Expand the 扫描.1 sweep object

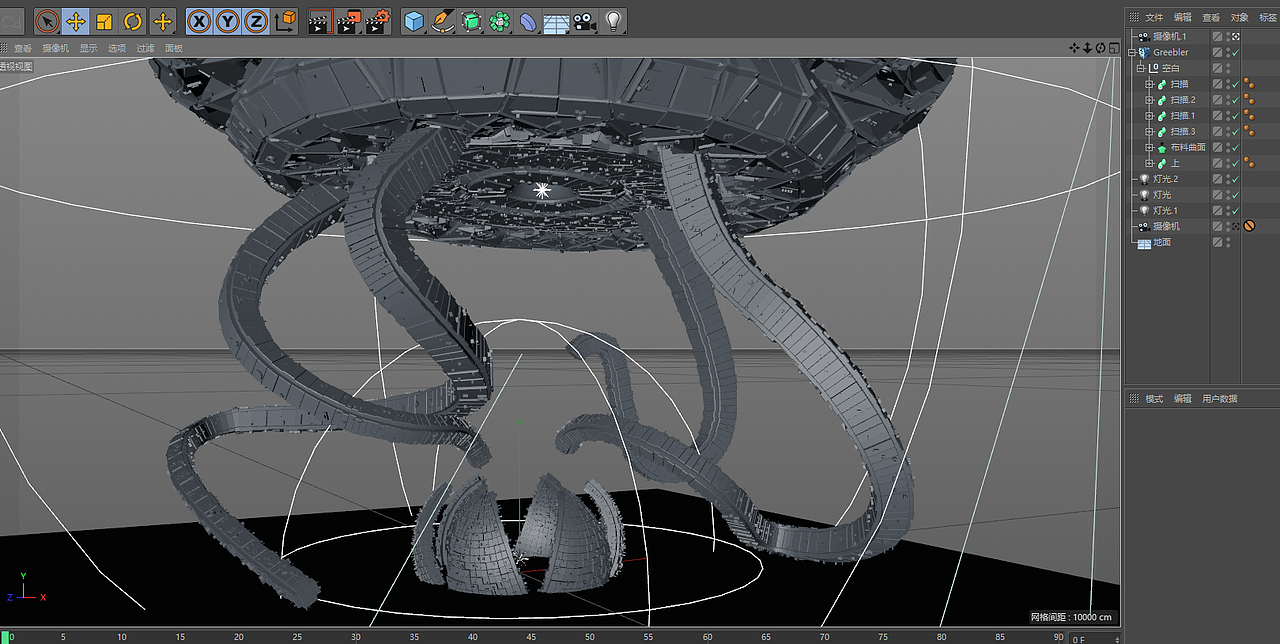(x=1150, y=116)
